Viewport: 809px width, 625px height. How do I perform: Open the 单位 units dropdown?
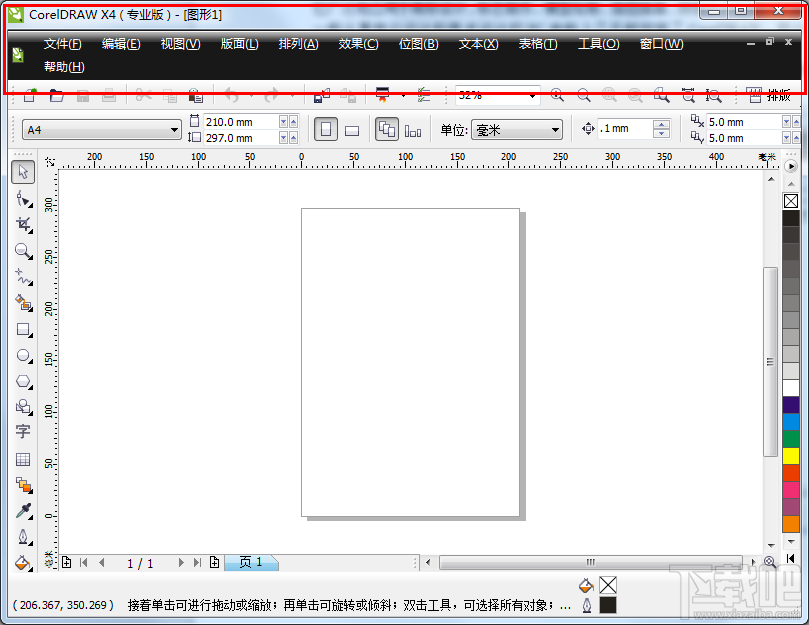(x=558, y=130)
